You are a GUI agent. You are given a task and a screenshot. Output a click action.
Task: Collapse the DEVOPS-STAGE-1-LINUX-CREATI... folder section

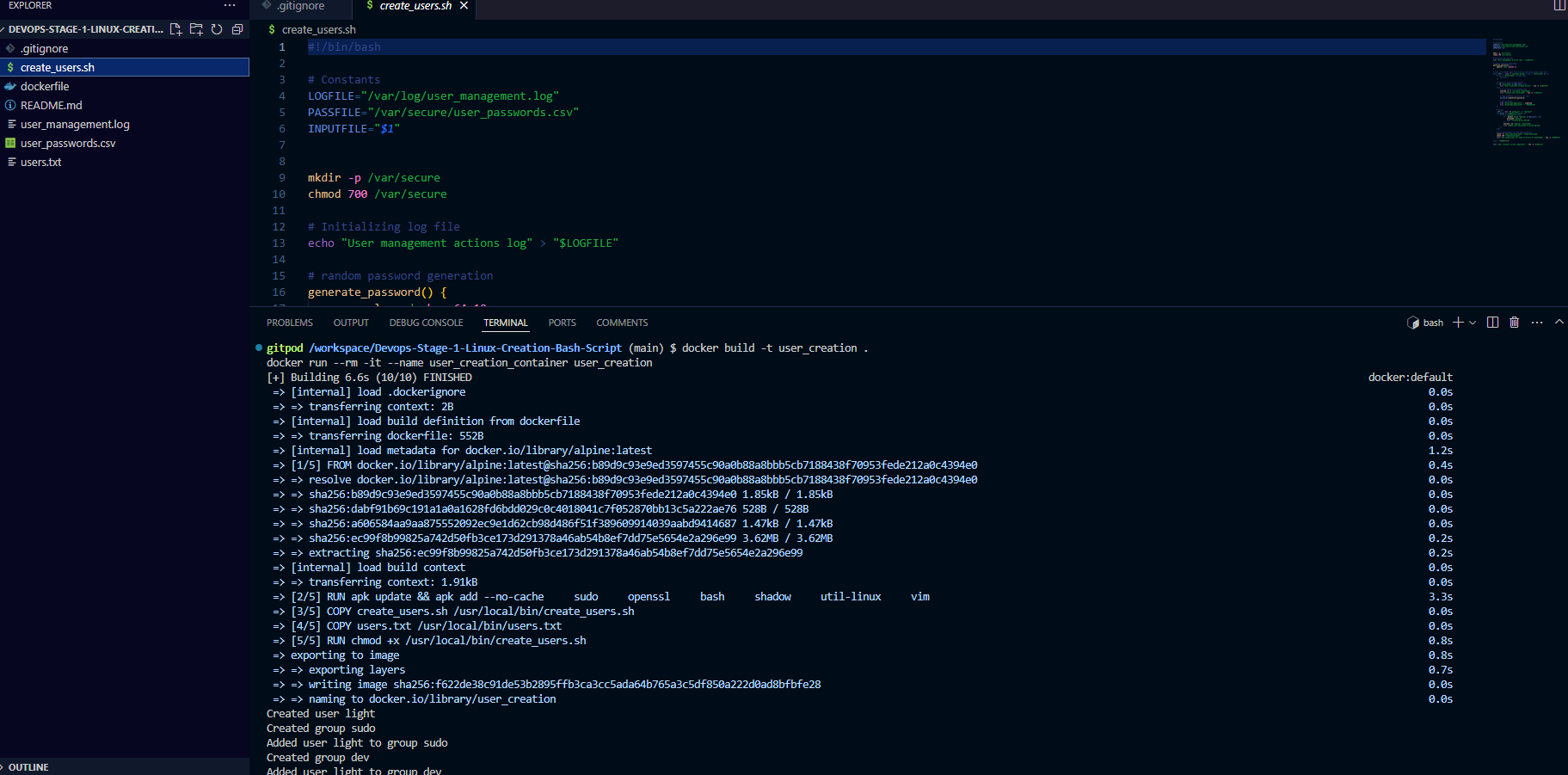pos(83,29)
